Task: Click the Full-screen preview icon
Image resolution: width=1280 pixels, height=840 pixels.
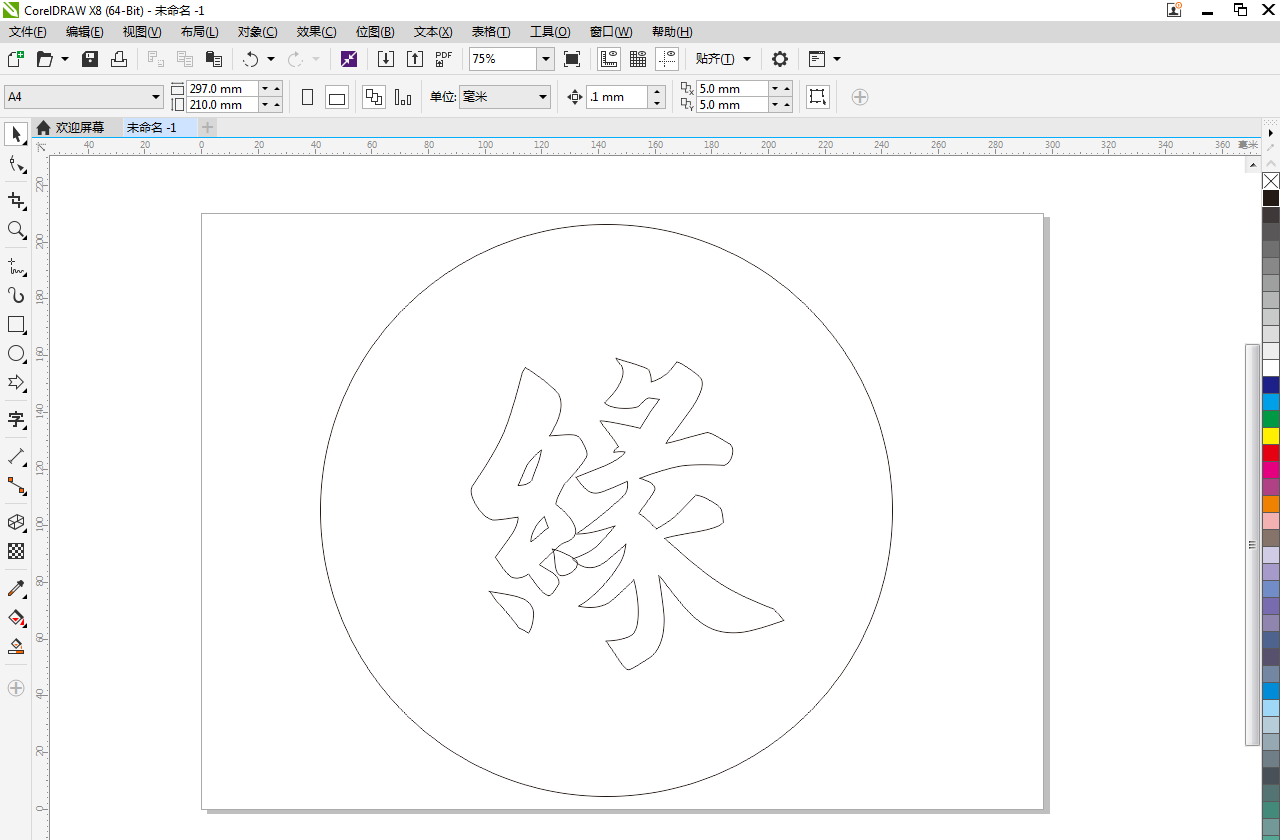Action: tap(572, 59)
